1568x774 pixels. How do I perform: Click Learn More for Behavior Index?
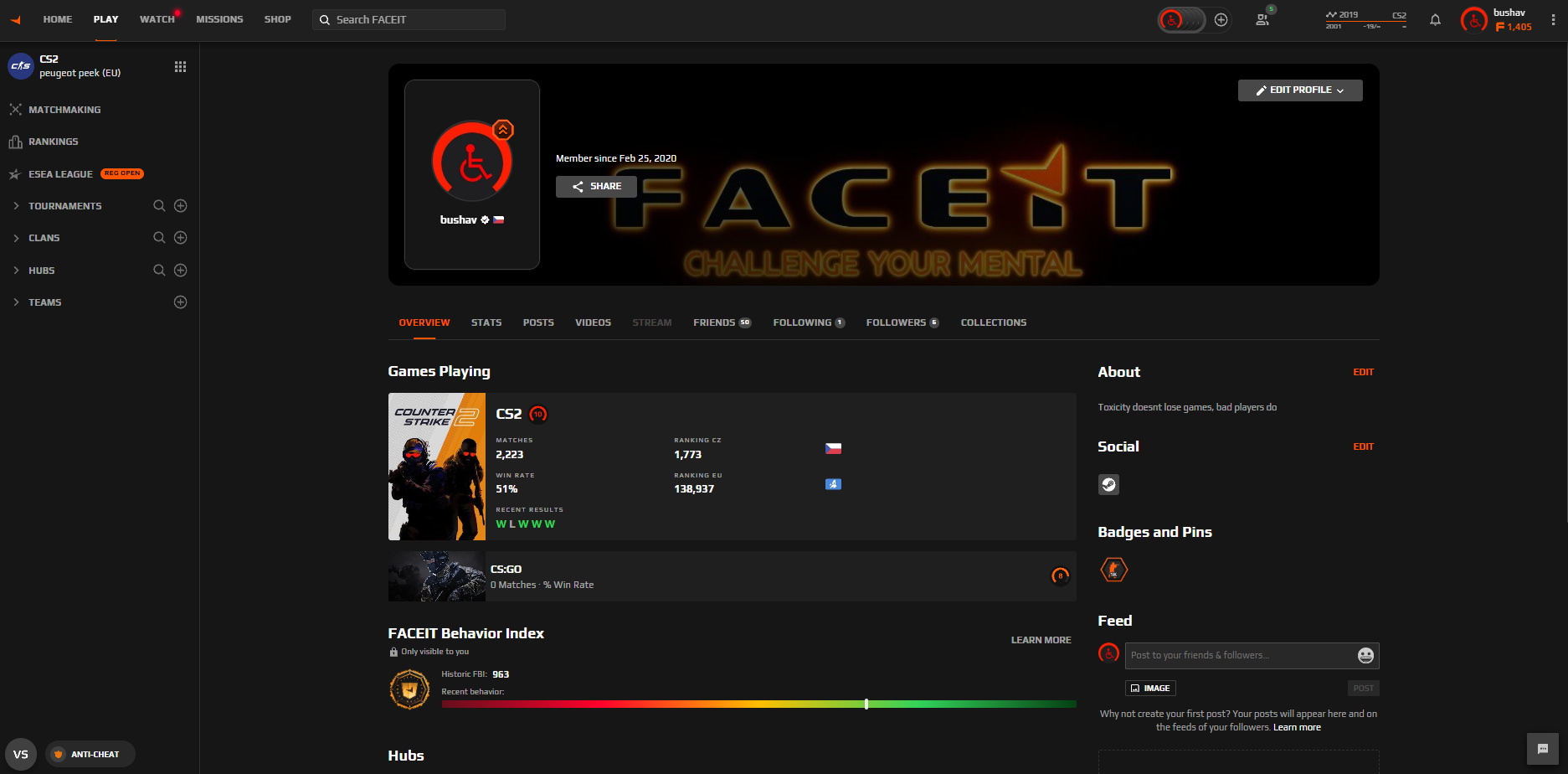point(1041,640)
